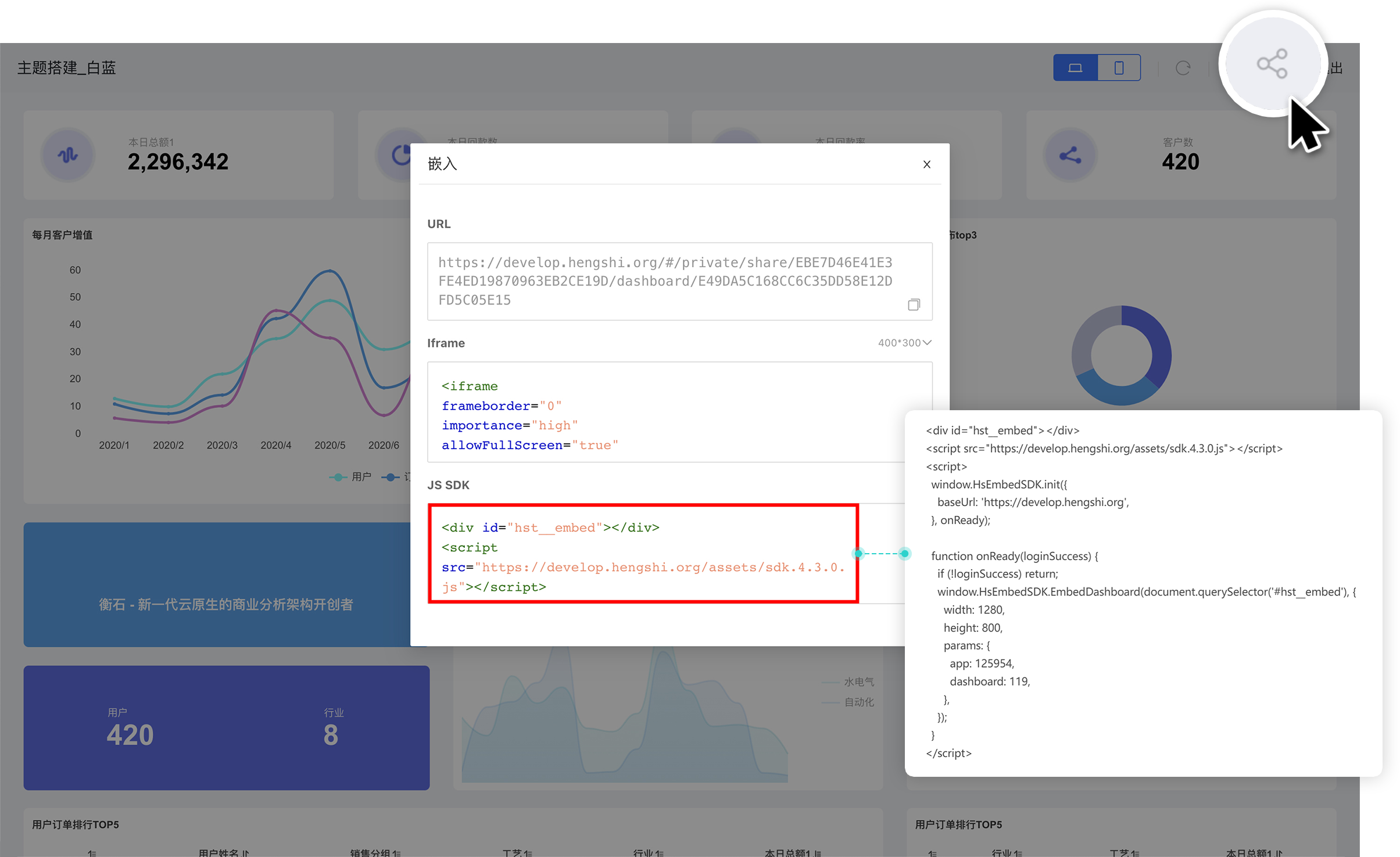Click the right 用户订单排行TOP5 table title
The image size is (1400, 857).
[958, 824]
